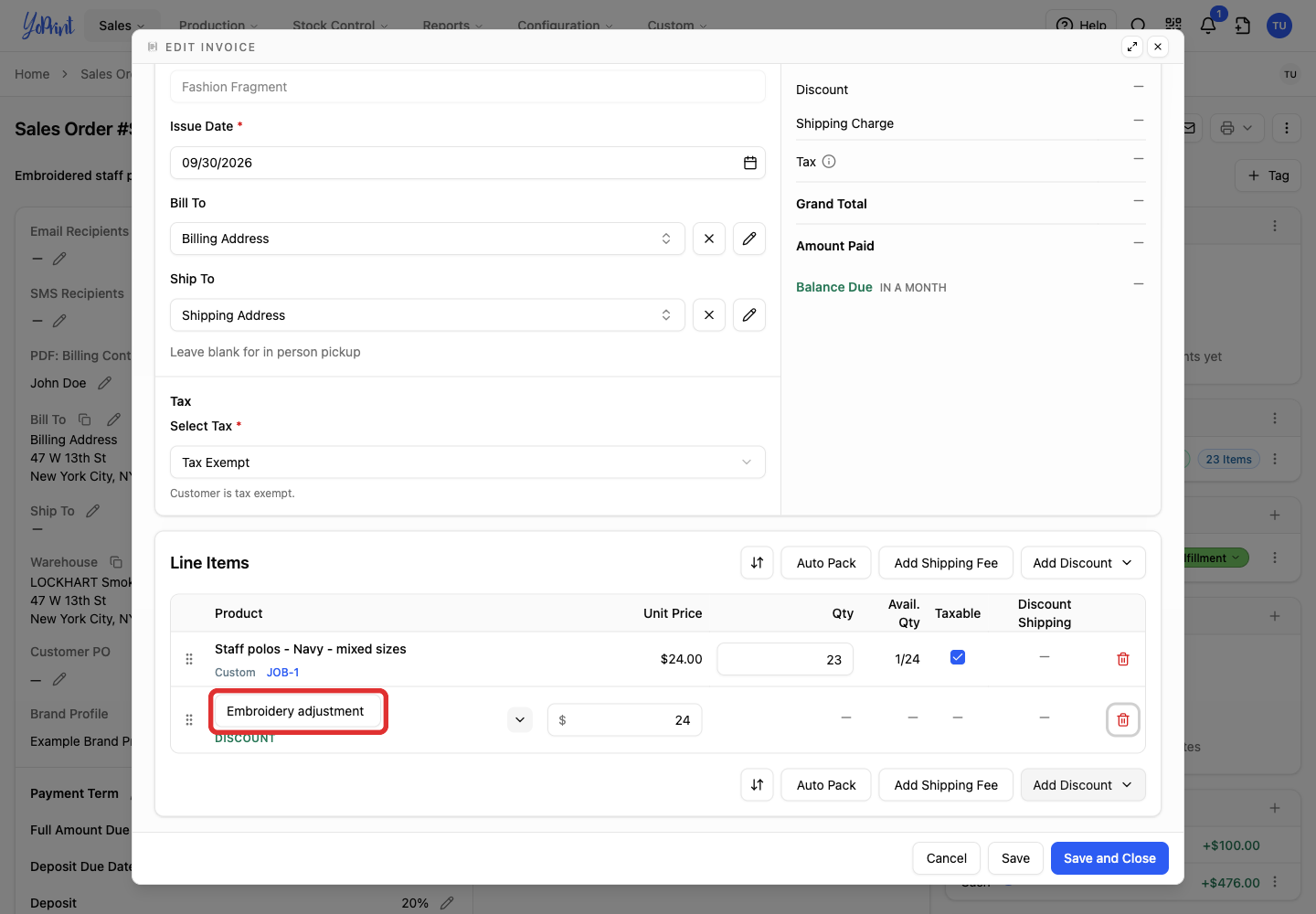Clear the Shipping Address selection
The width and height of the screenshot is (1316, 914).
coord(709,315)
